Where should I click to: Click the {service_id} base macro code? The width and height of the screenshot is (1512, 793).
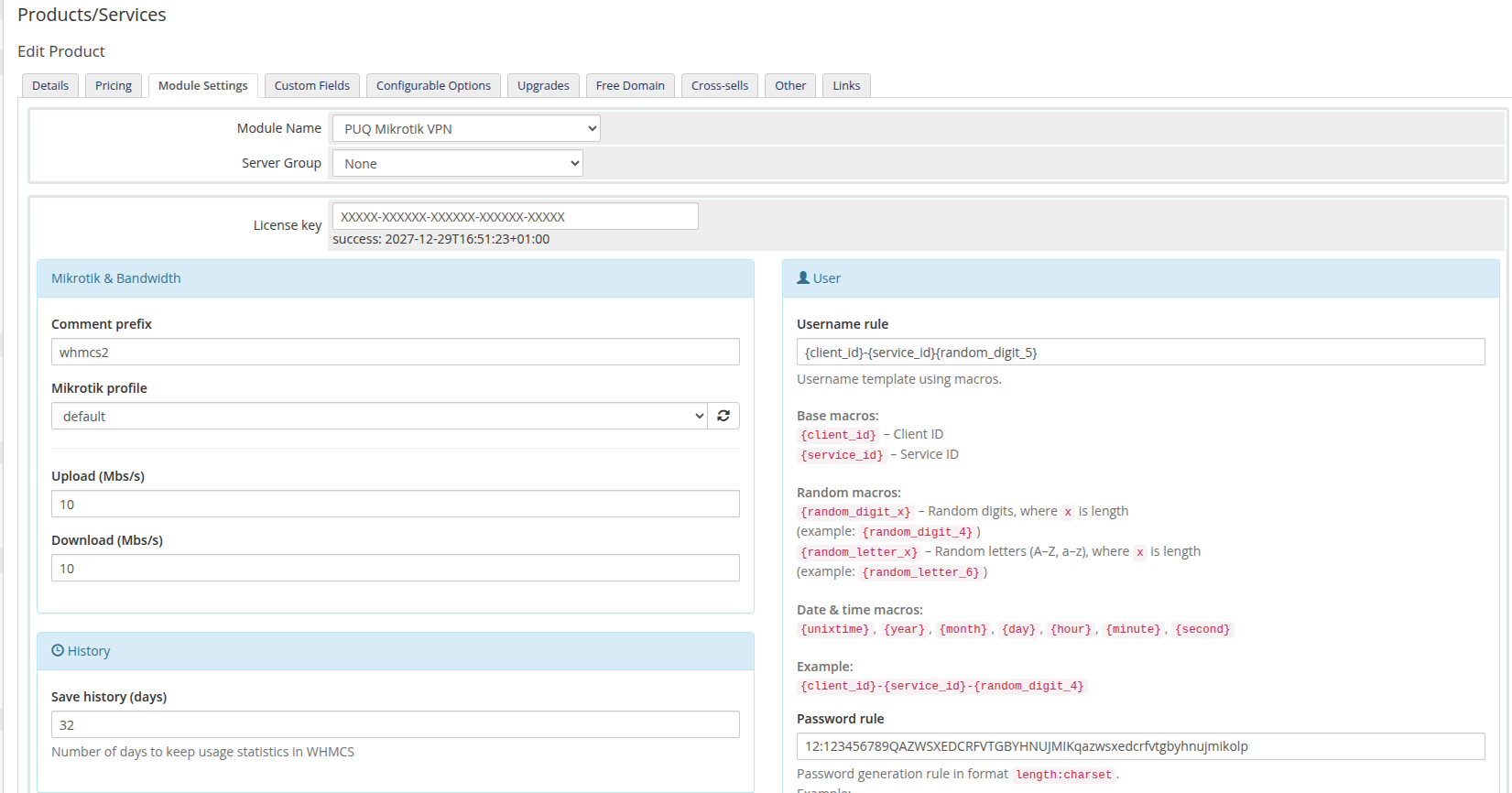click(x=842, y=455)
